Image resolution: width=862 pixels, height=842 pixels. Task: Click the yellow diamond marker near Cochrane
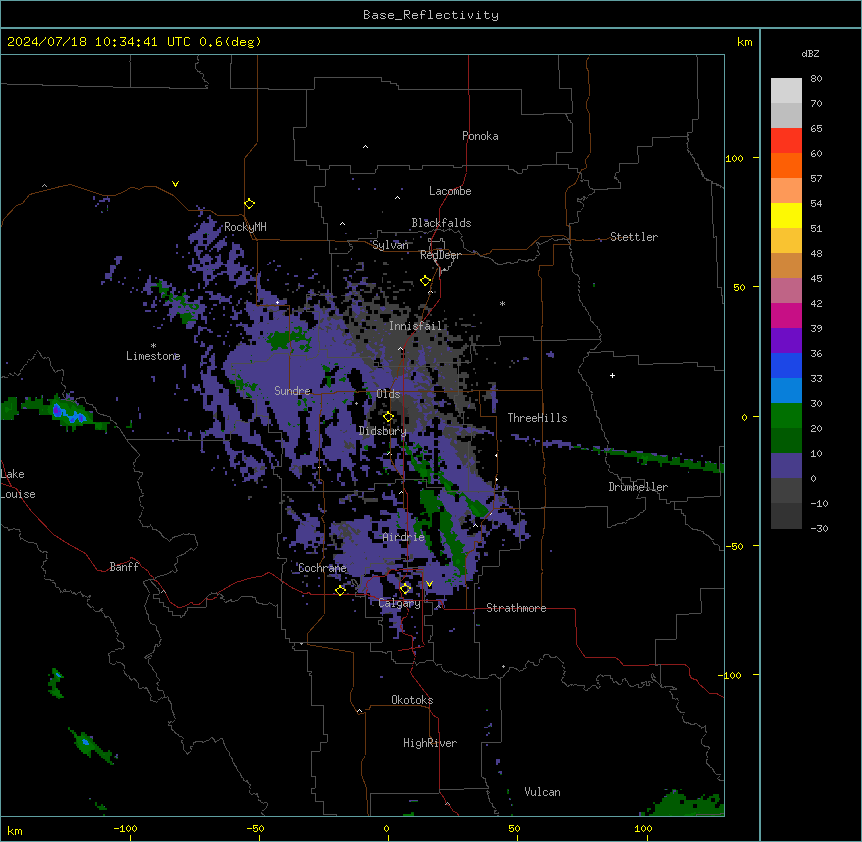[340, 590]
